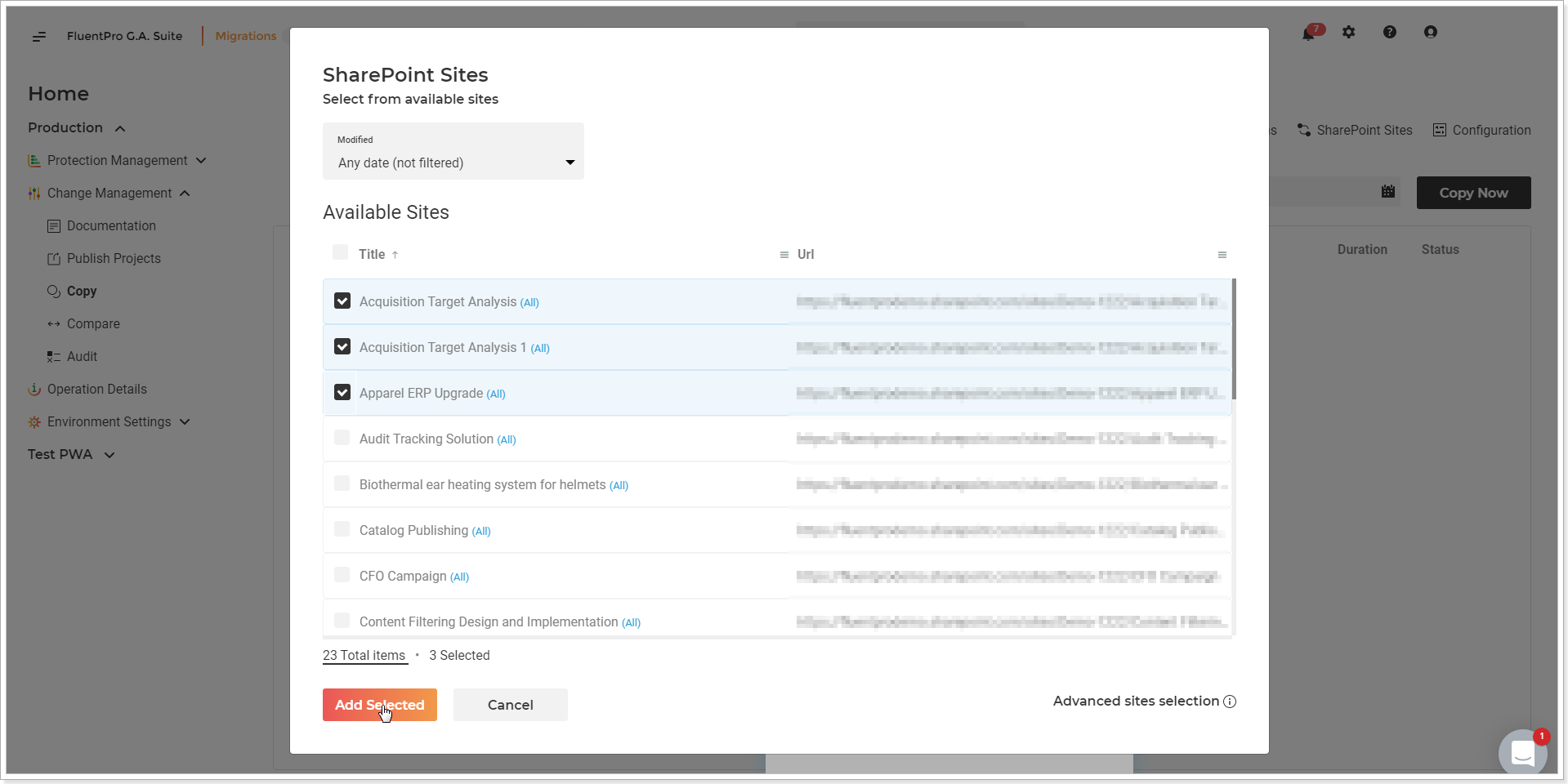Click the Audit Tracking Solution title text
The height and width of the screenshot is (784, 1568).
427,439
